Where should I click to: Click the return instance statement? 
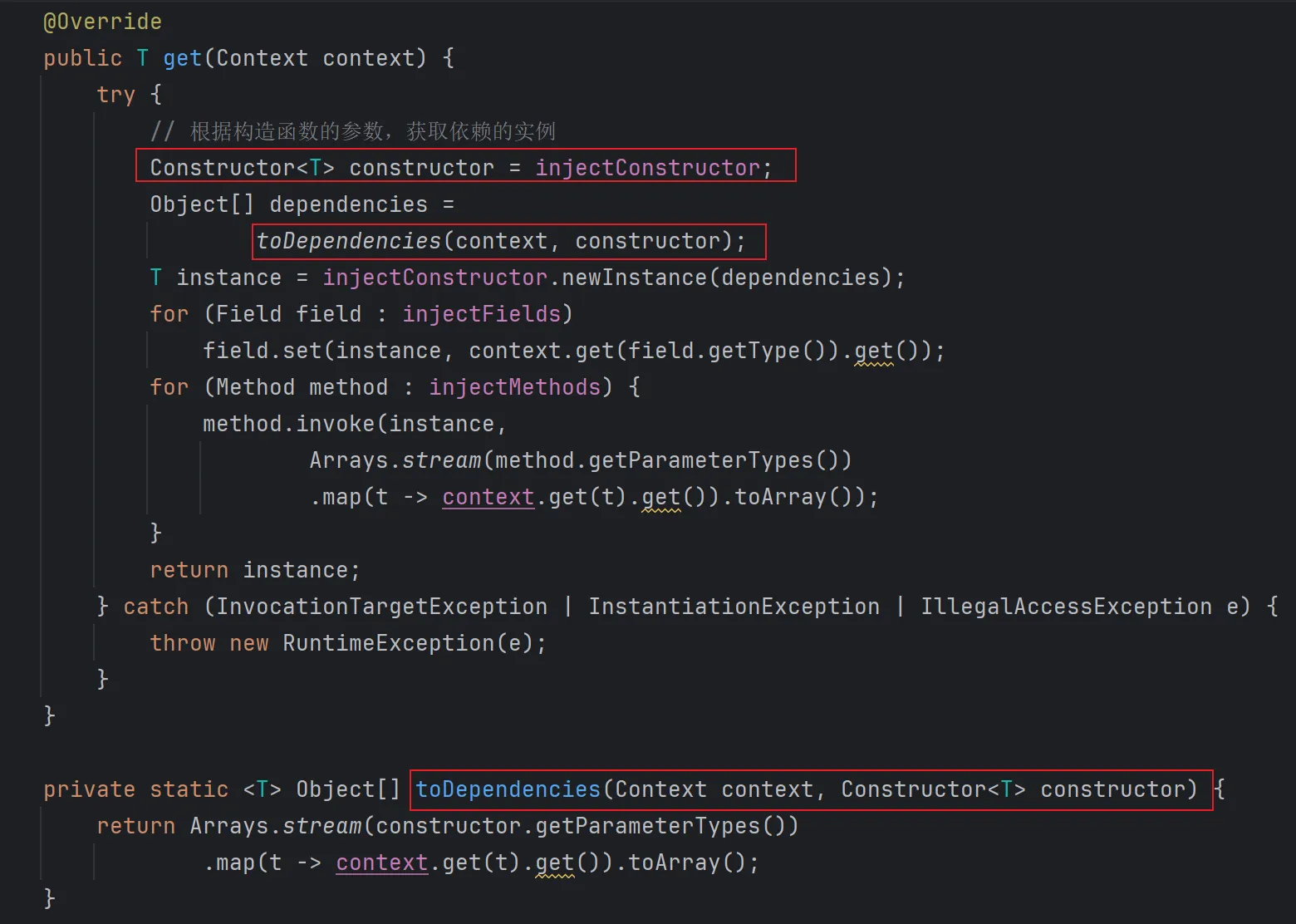point(254,570)
